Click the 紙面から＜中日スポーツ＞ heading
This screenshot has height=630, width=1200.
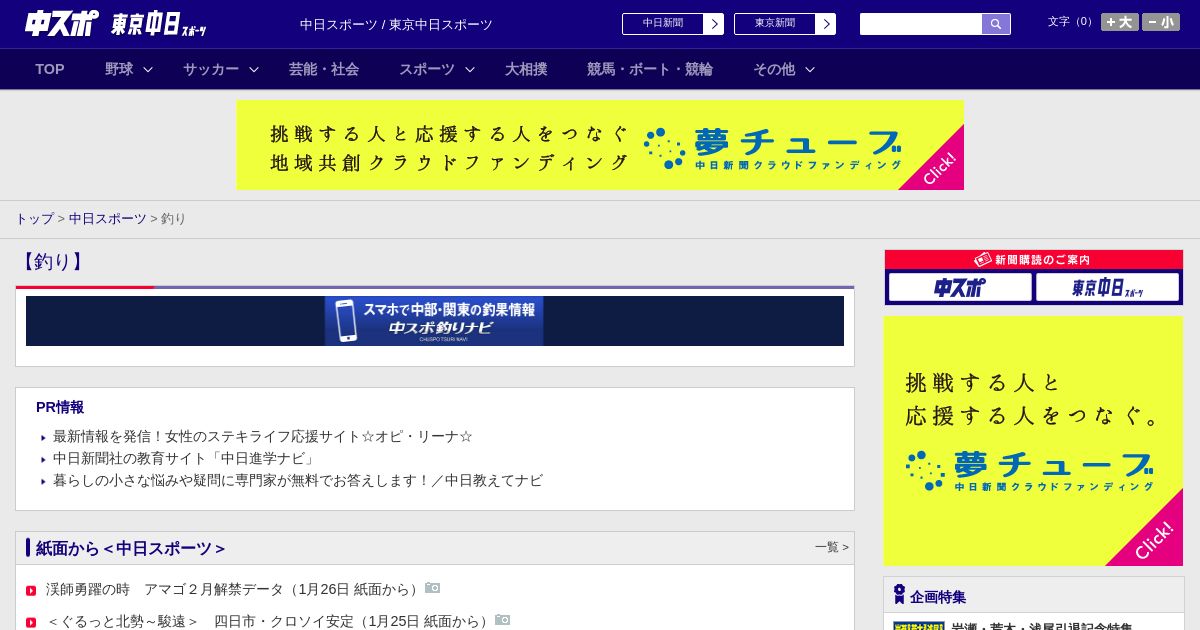pos(131,548)
